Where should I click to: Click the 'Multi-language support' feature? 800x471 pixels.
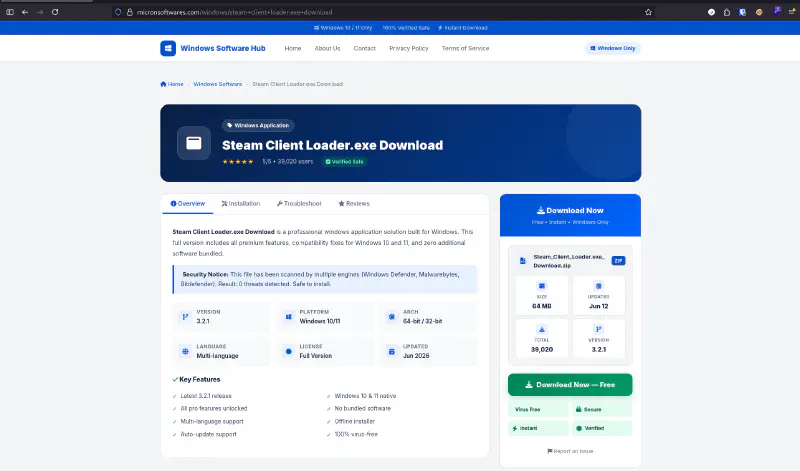pos(212,422)
